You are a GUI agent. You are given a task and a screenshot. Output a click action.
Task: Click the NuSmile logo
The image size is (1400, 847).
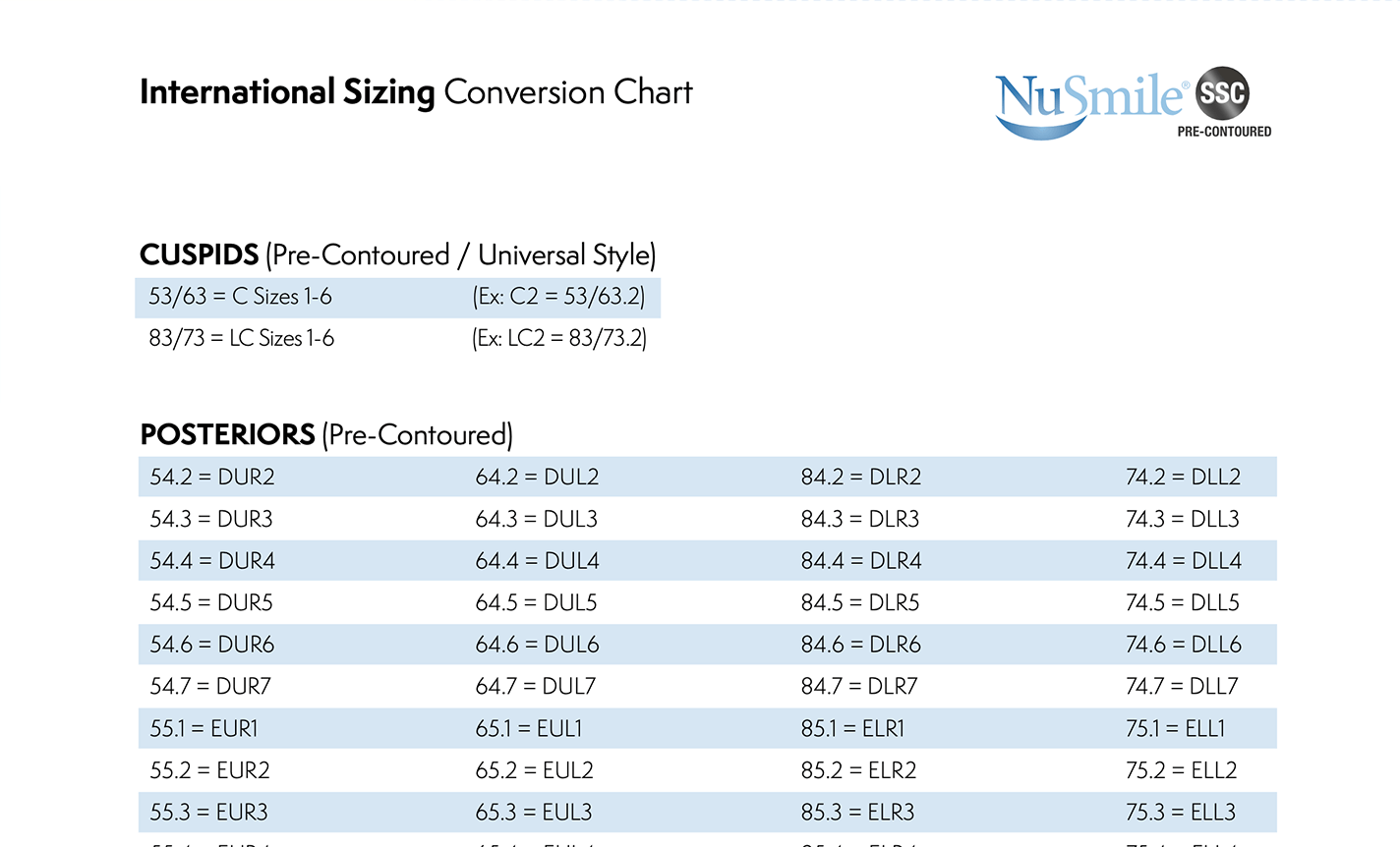[x=1089, y=102]
